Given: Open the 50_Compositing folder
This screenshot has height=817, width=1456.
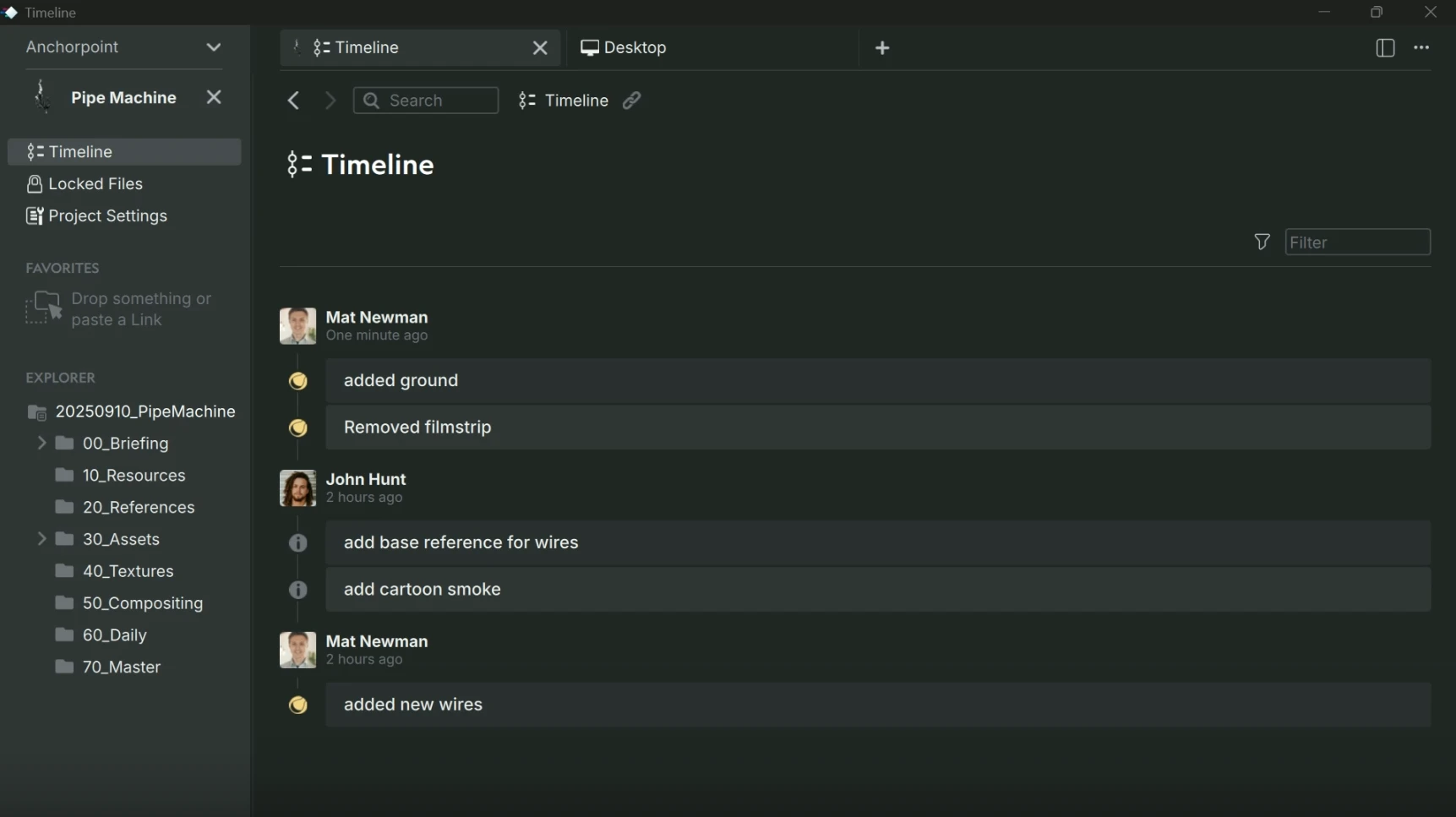Looking at the screenshot, I should coord(142,603).
